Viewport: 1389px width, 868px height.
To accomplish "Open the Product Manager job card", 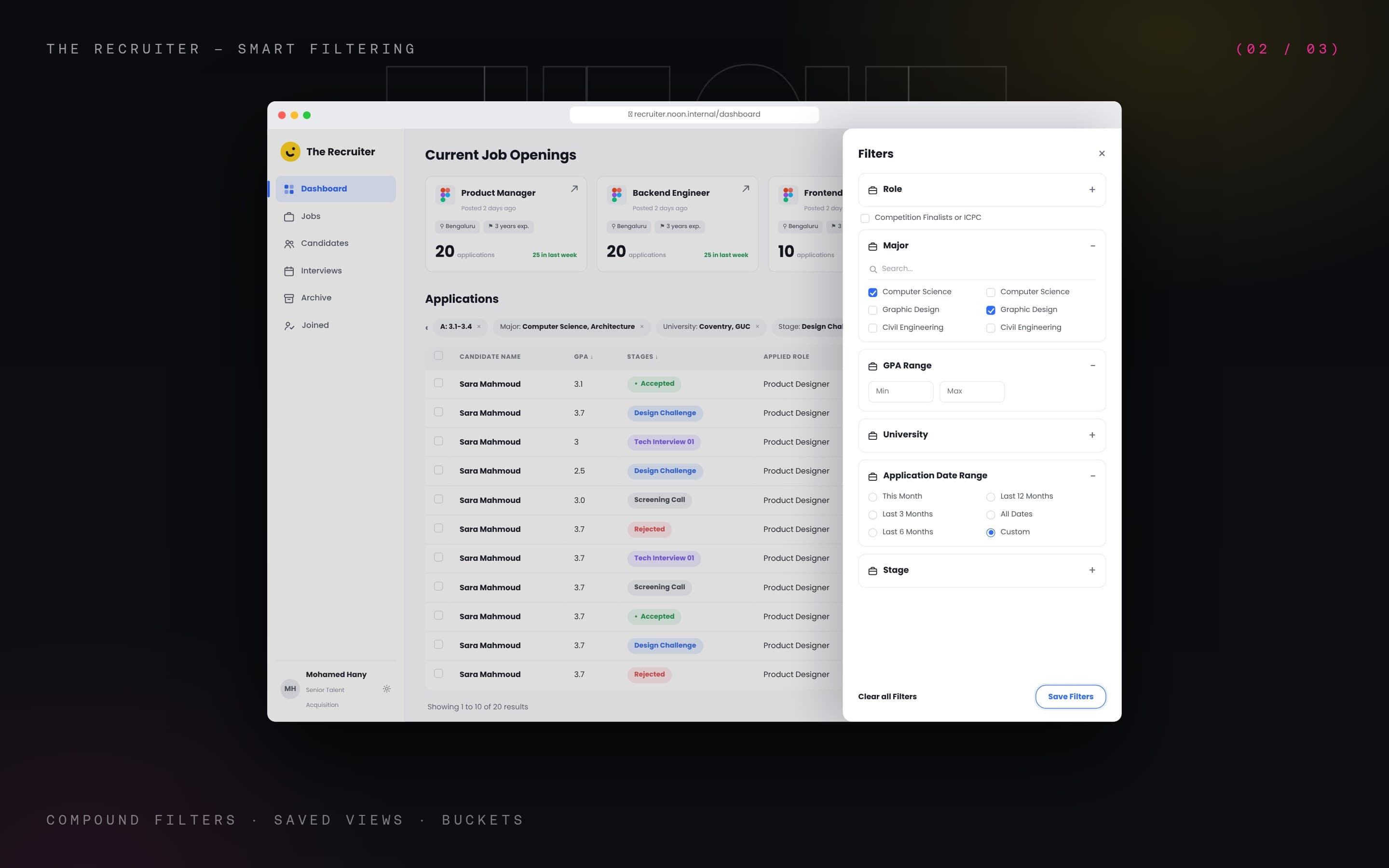I will (x=505, y=224).
